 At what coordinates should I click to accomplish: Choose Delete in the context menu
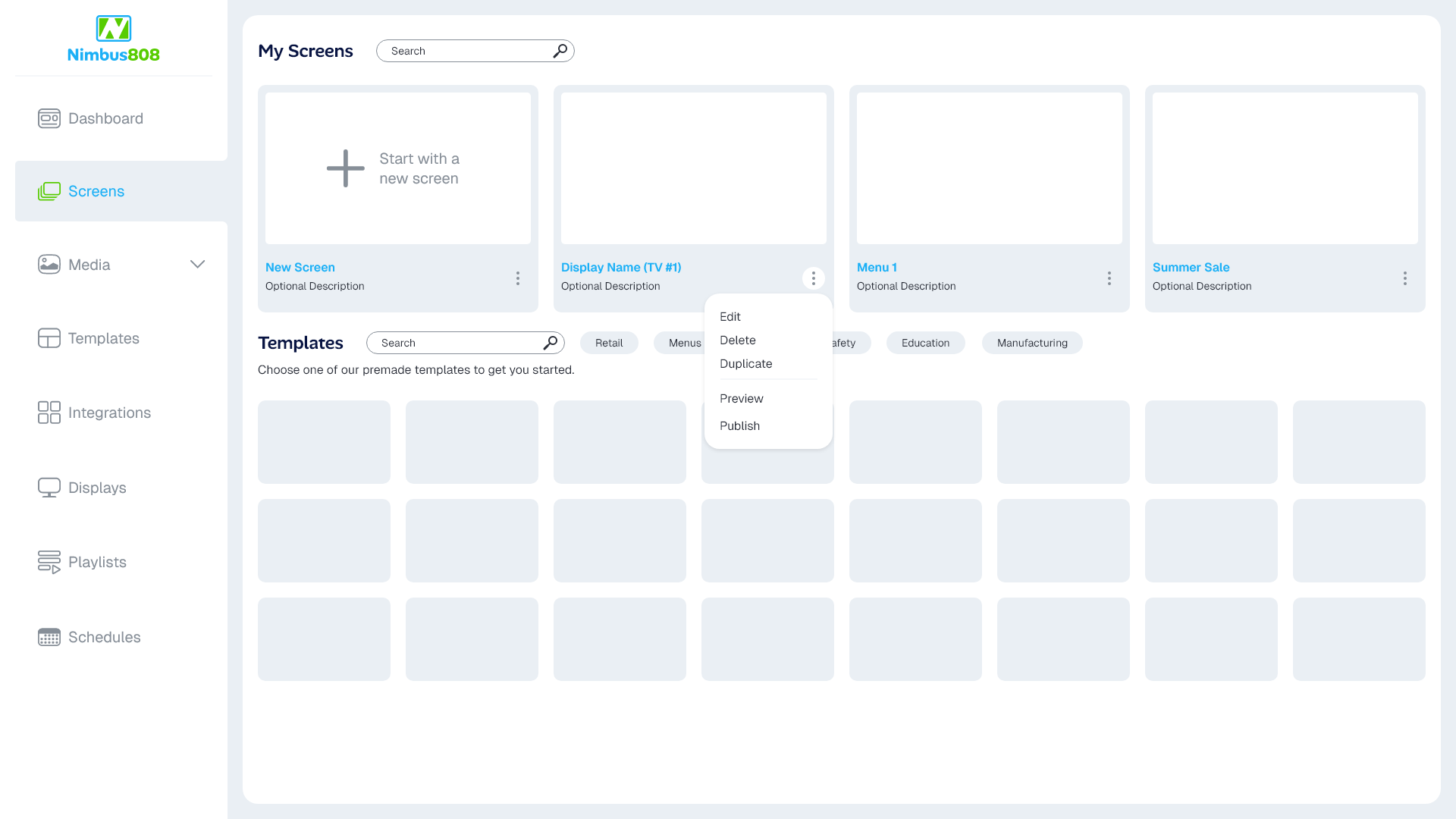[737, 340]
